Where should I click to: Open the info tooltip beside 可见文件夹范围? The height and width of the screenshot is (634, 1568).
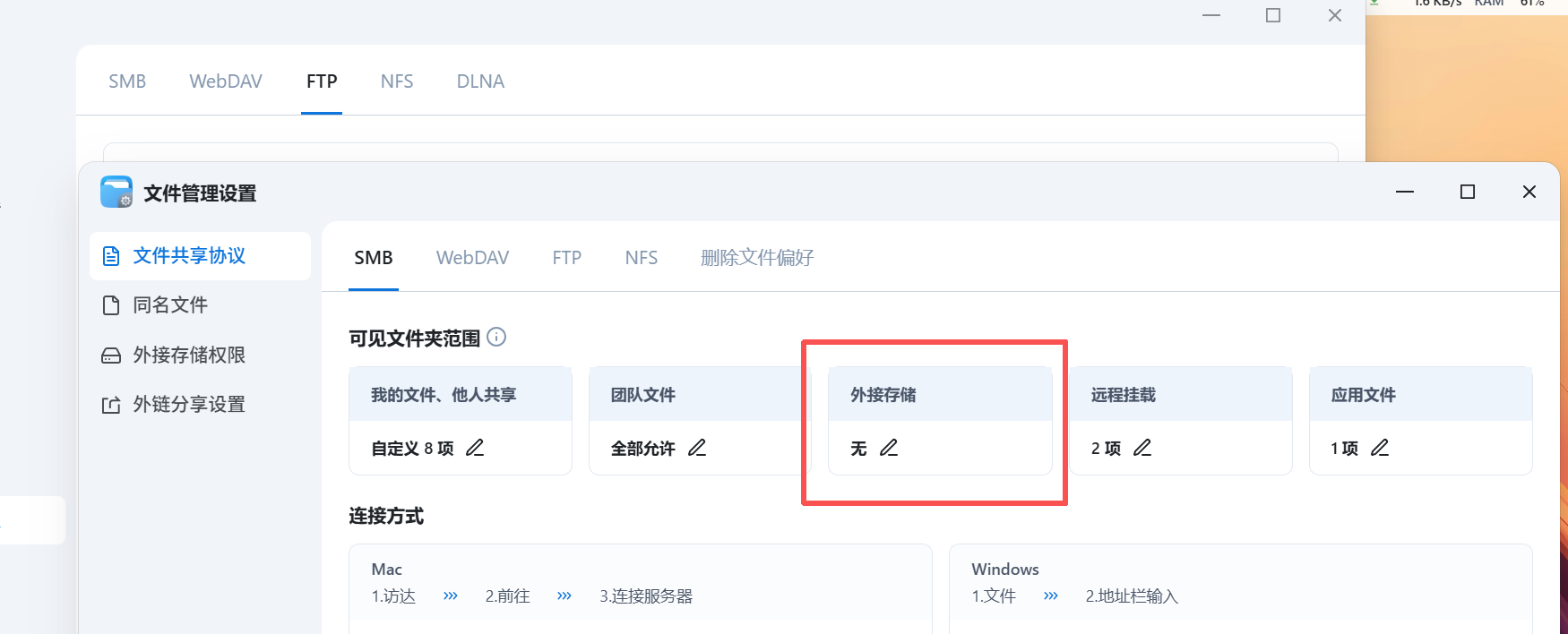tap(497, 338)
